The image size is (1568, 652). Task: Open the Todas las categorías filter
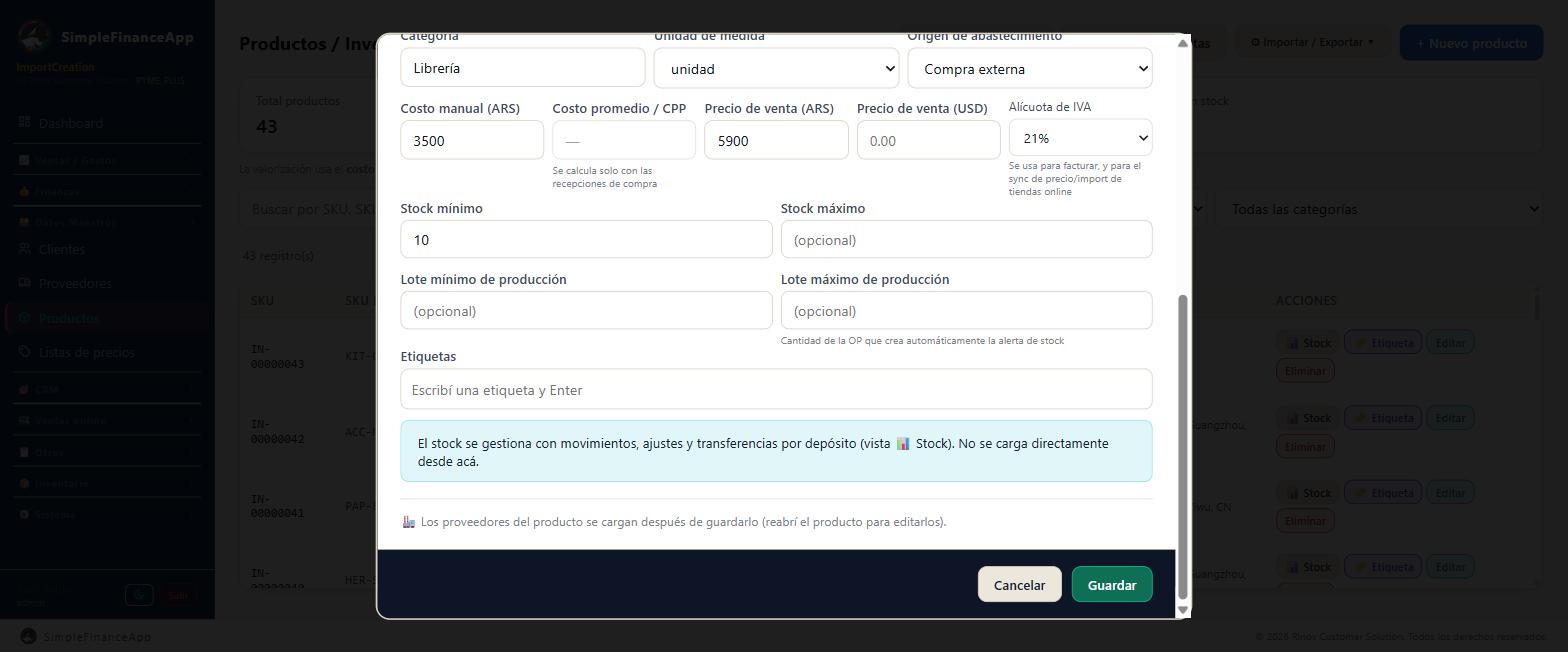[x=1378, y=209]
